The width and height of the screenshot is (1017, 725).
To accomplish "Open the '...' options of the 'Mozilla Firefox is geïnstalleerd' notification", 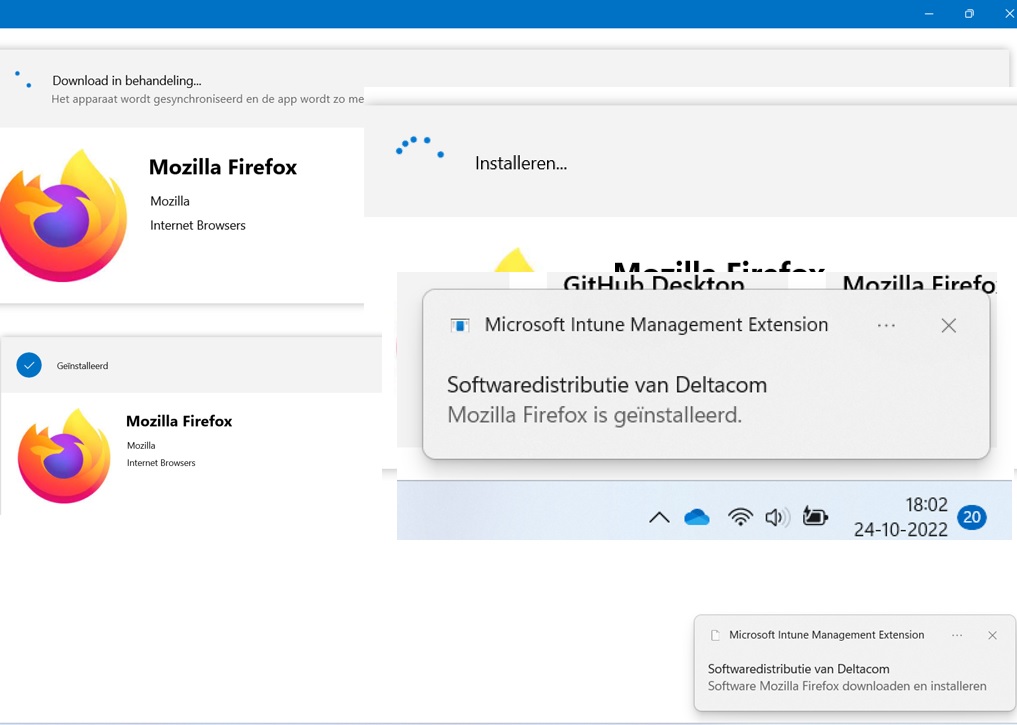I will click(886, 326).
